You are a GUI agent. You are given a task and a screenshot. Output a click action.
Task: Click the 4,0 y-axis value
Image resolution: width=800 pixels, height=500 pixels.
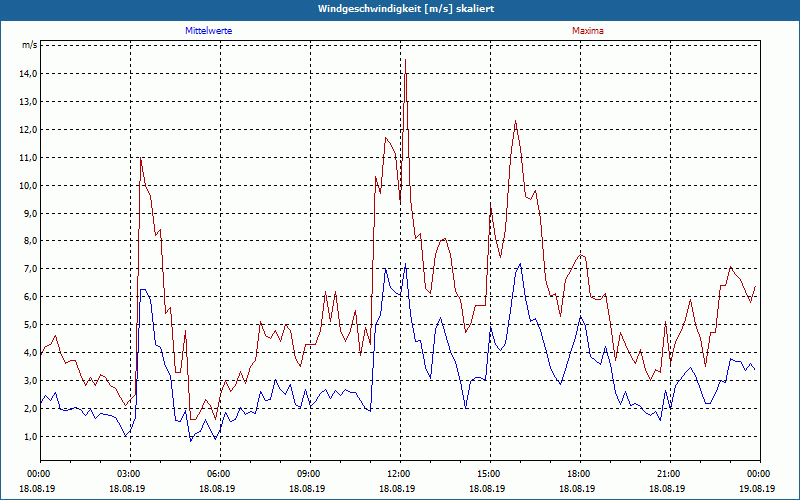coord(31,353)
